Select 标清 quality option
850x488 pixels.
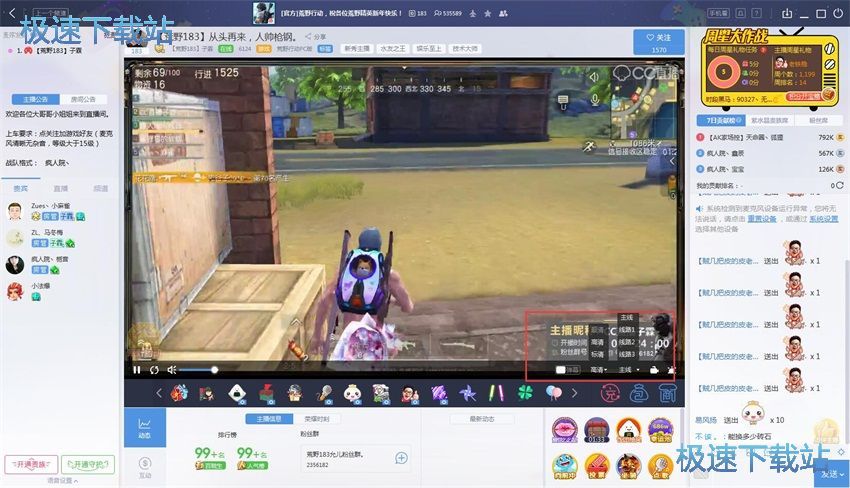click(597, 355)
